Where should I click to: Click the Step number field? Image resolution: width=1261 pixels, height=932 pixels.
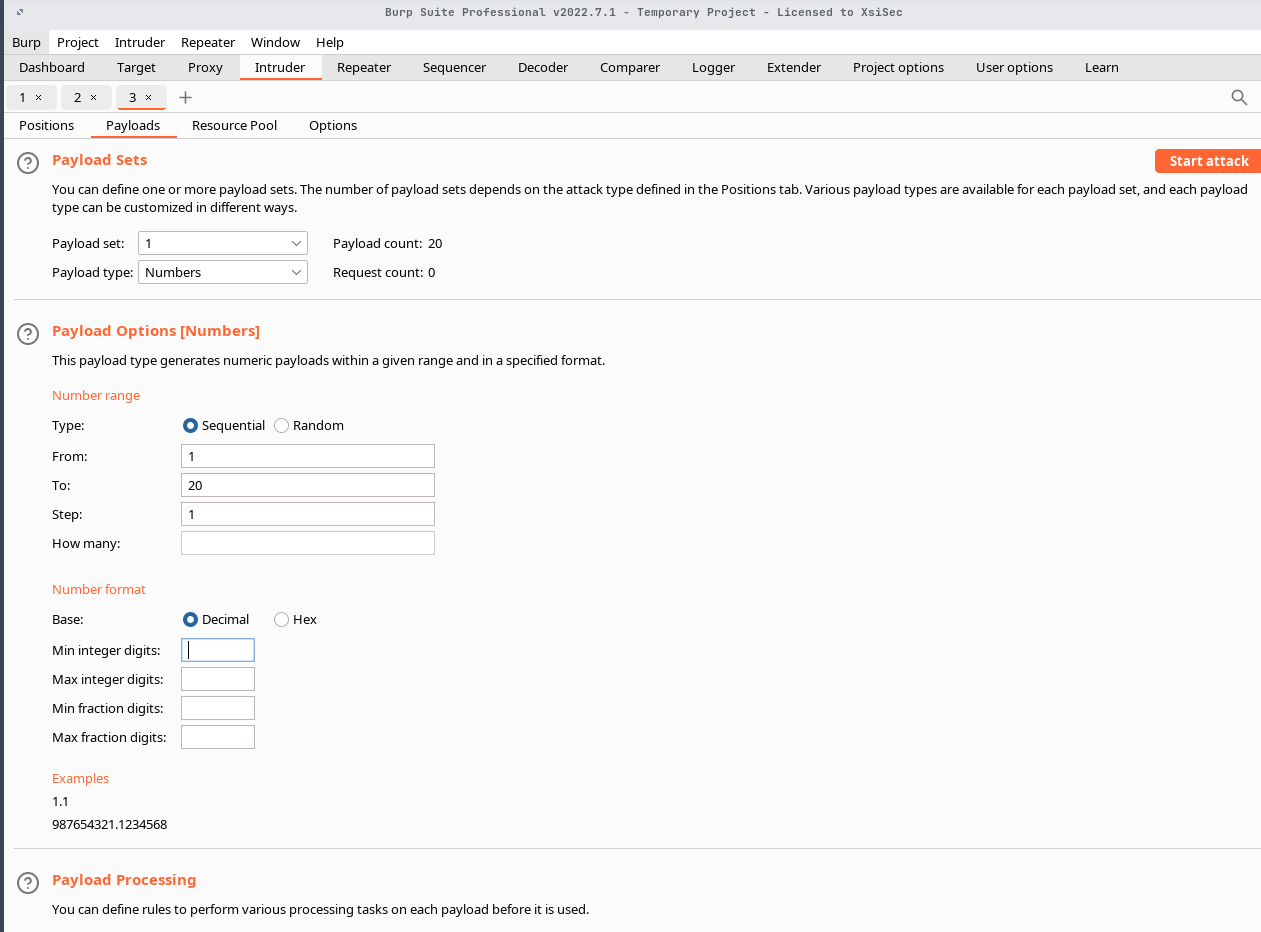click(x=308, y=514)
